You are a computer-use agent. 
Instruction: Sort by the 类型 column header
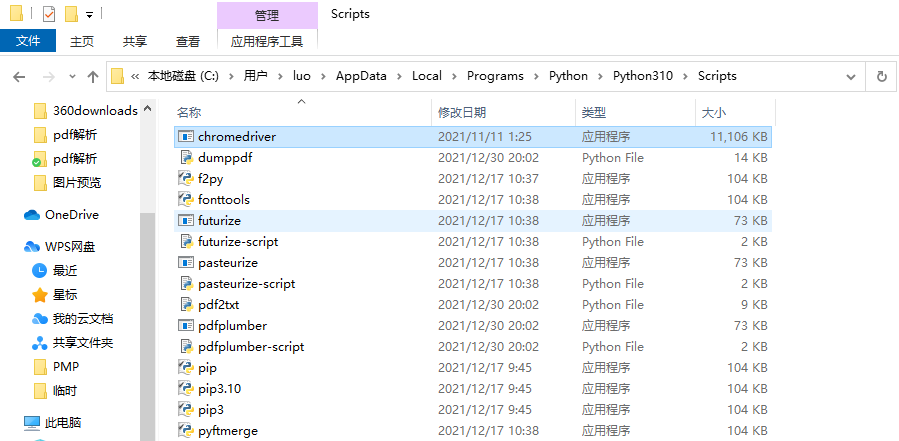pos(635,113)
